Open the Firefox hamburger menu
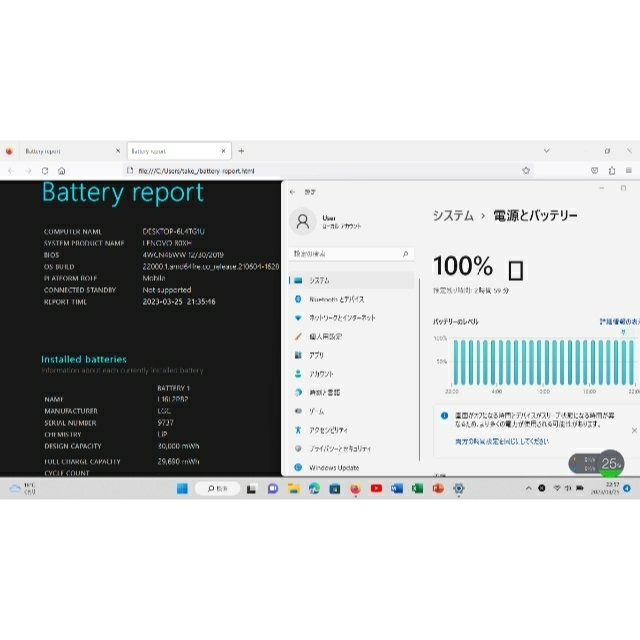 (x=629, y=171)
